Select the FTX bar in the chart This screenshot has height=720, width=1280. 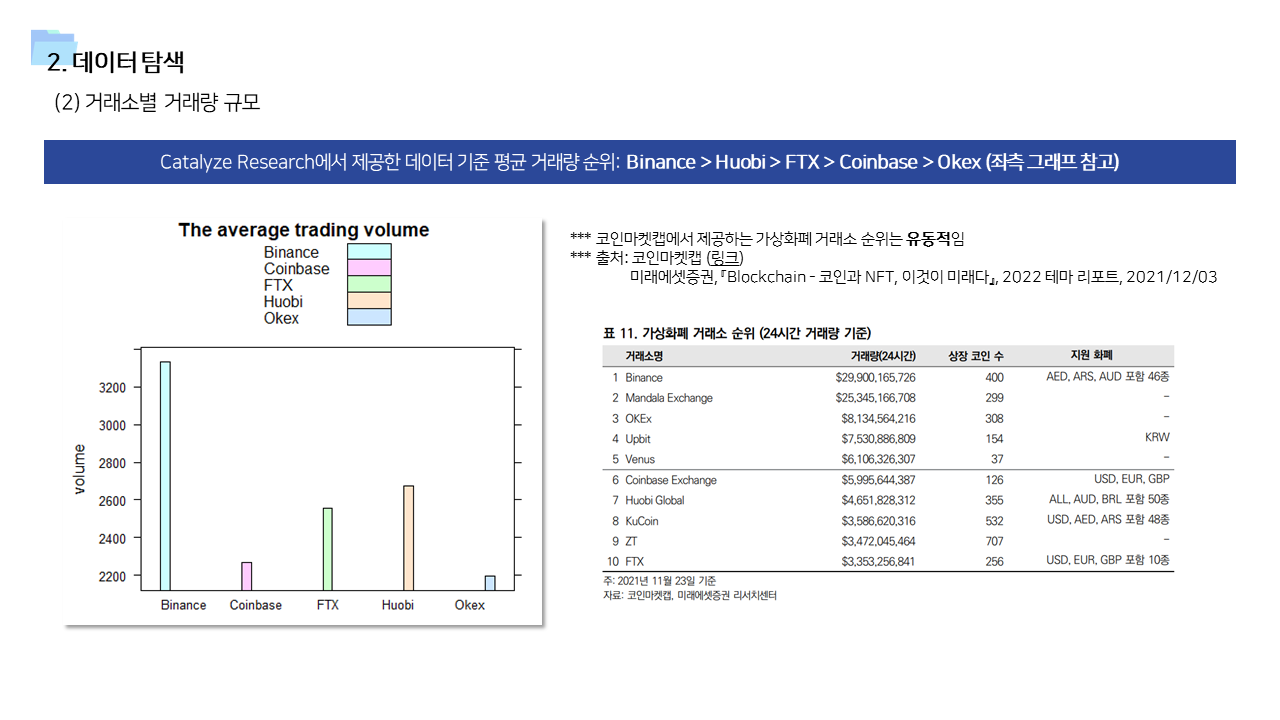click(328, 549)
